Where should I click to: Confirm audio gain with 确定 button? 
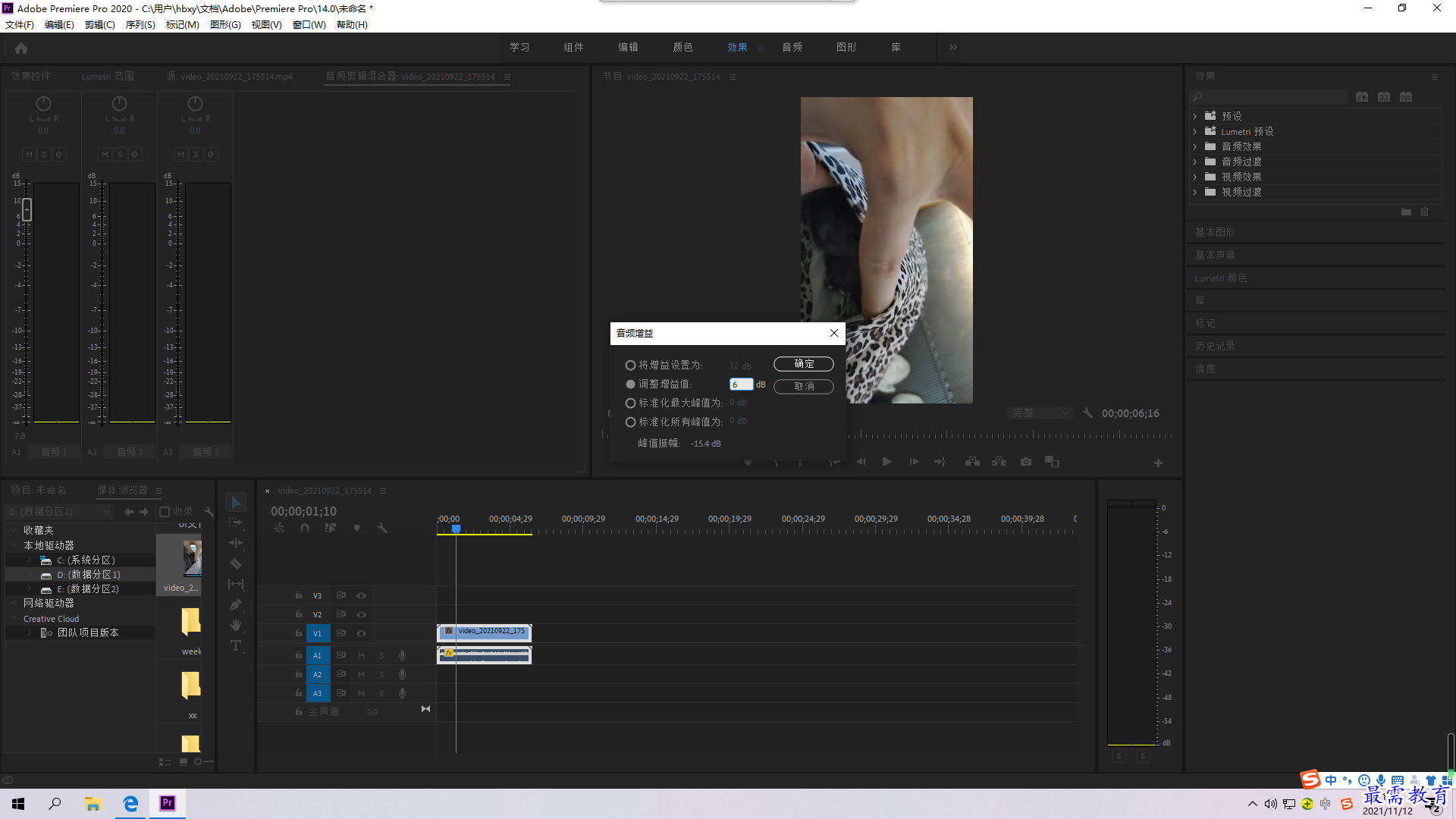(804, 364)
